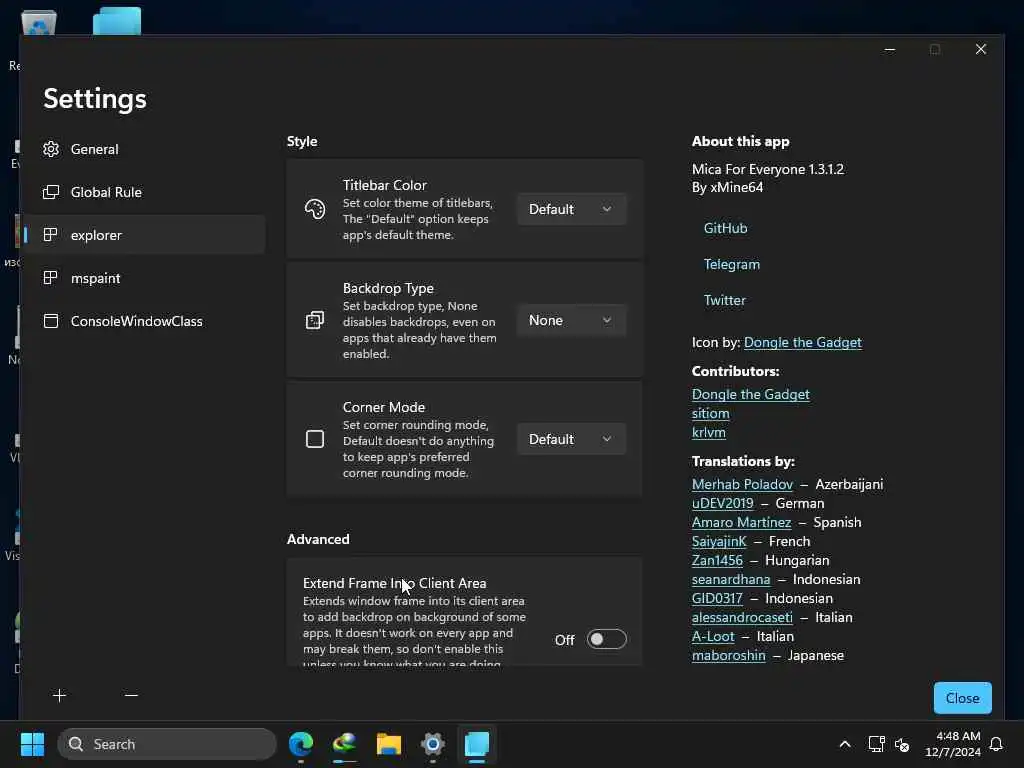Viewport: 1024px width, 768px height.
Task: Open Microsoft Edge from the taskbar
Action: coord(301,744)
